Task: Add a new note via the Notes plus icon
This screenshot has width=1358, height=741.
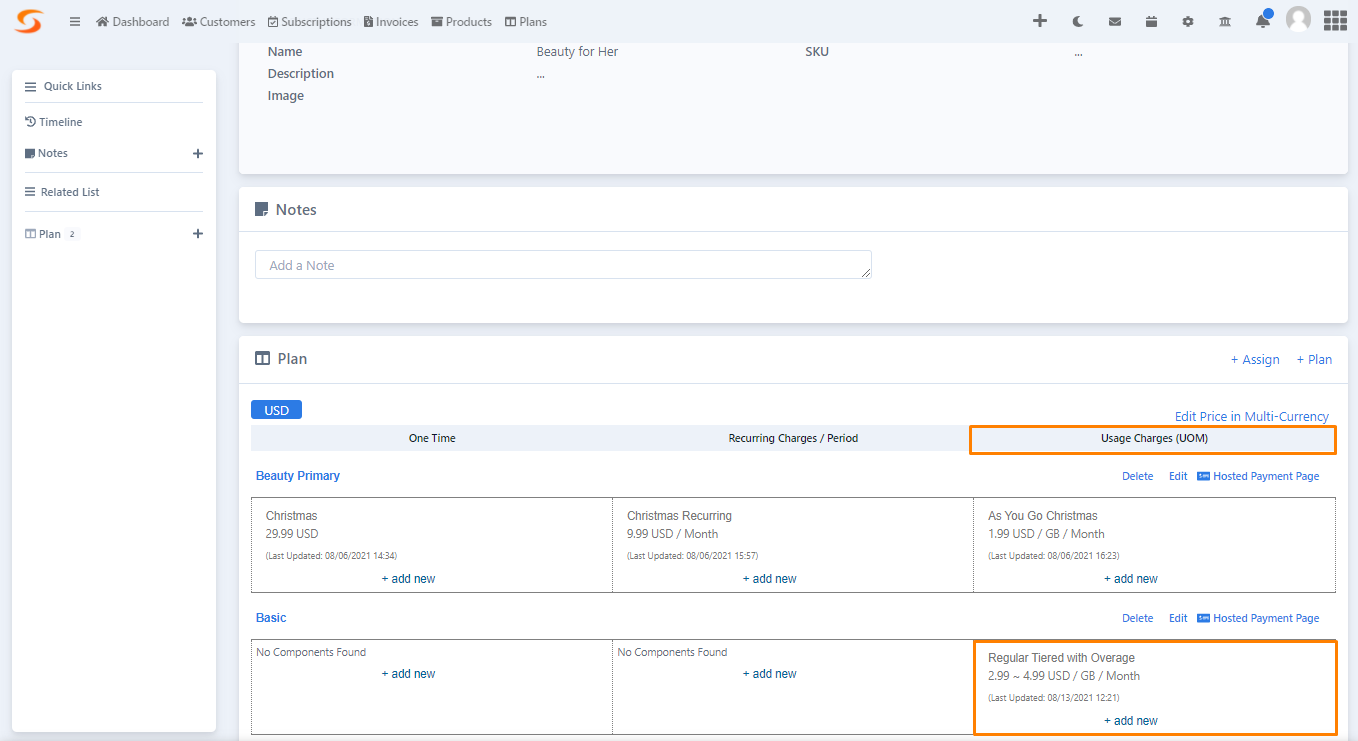Action: [x=198, y=153]
